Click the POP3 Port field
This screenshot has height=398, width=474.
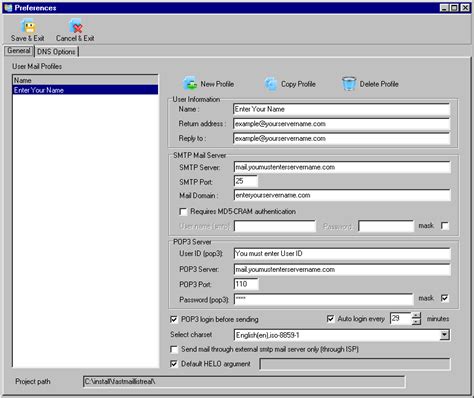coord(246,284)
